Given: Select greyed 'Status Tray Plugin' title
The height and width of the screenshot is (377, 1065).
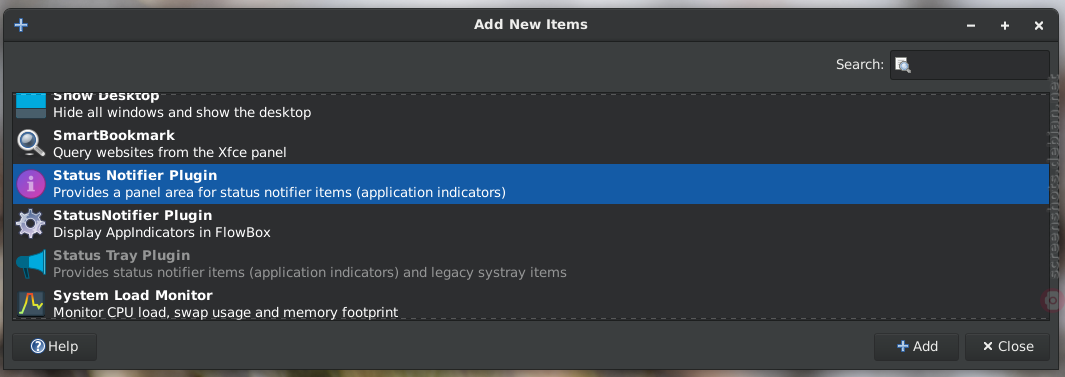Looking at the screenshot, I should click(122, 255).
